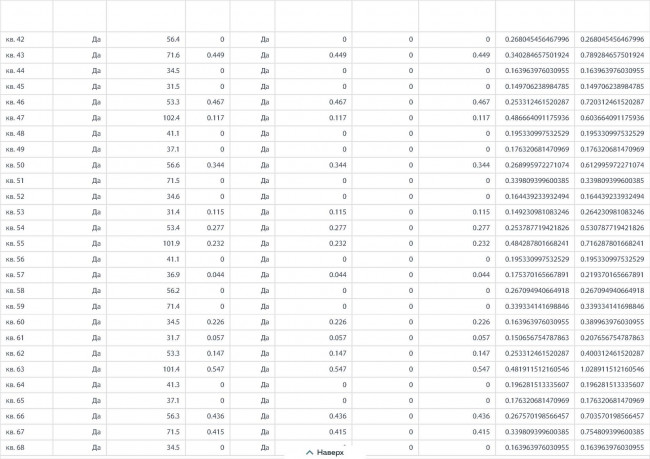This screenshot has width=650, height=459.
Task: Select the "кв. 67" row label
Action: coord(15,432)
